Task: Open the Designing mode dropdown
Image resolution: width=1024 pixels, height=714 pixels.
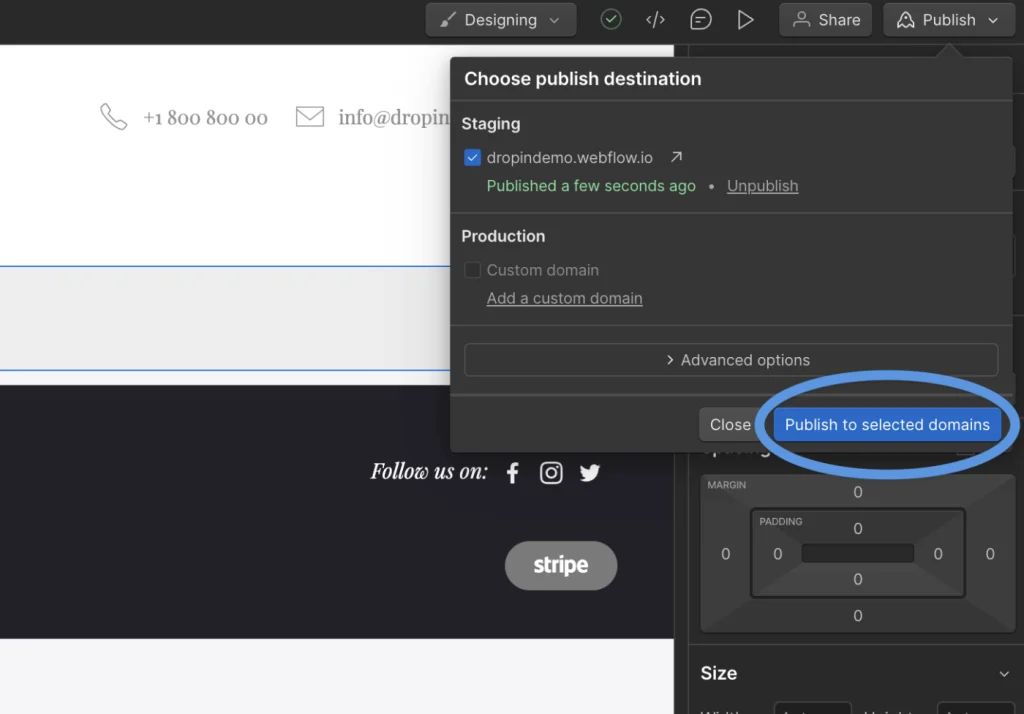Action: point(500,20)
